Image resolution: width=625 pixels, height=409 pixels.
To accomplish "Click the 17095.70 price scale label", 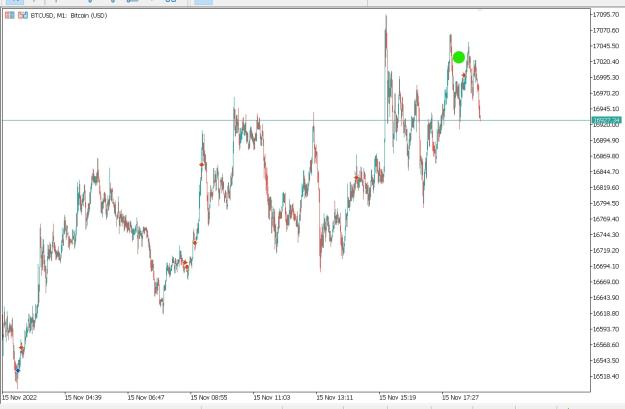I will (606, 14).
